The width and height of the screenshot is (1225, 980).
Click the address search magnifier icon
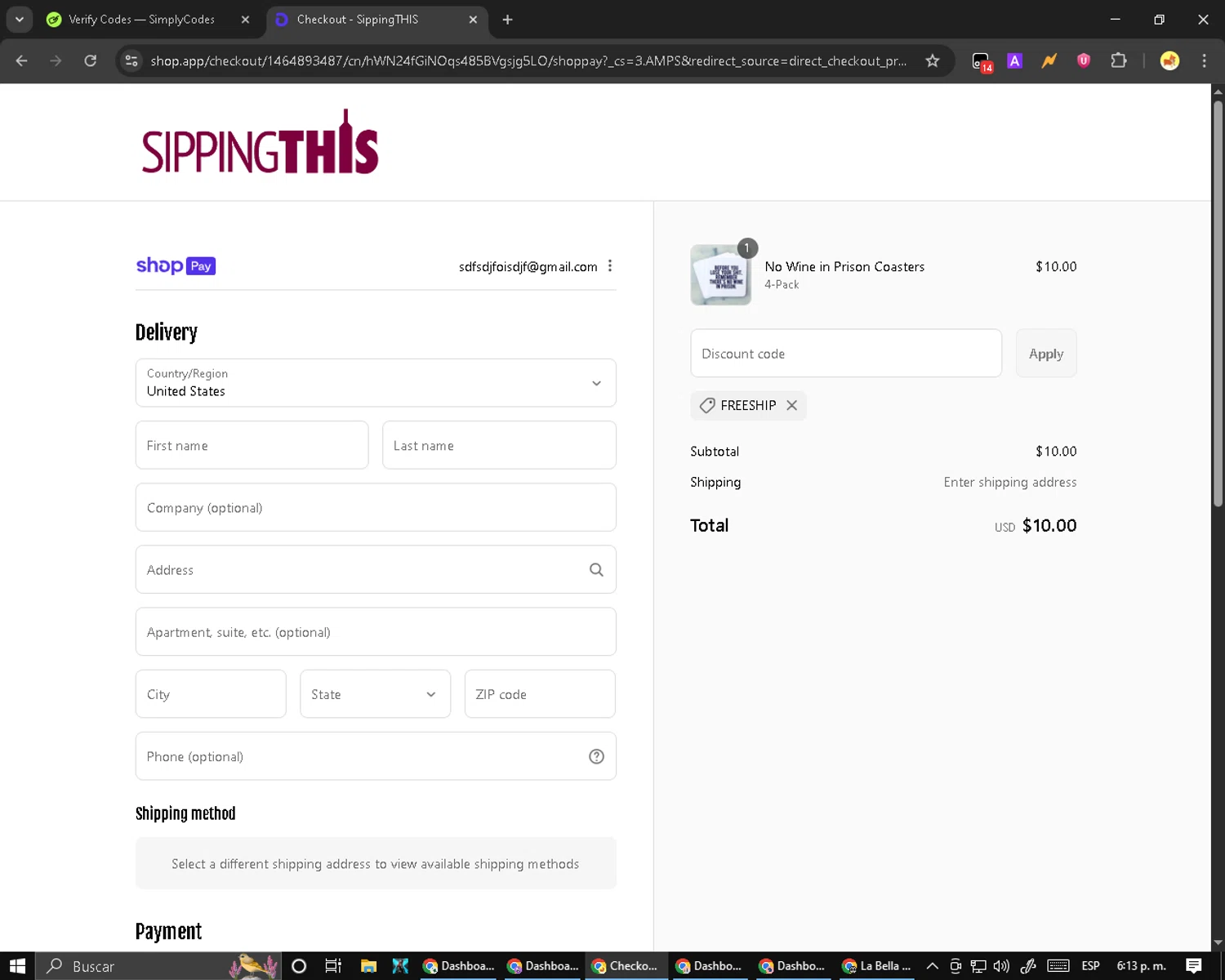coord(596,569)
